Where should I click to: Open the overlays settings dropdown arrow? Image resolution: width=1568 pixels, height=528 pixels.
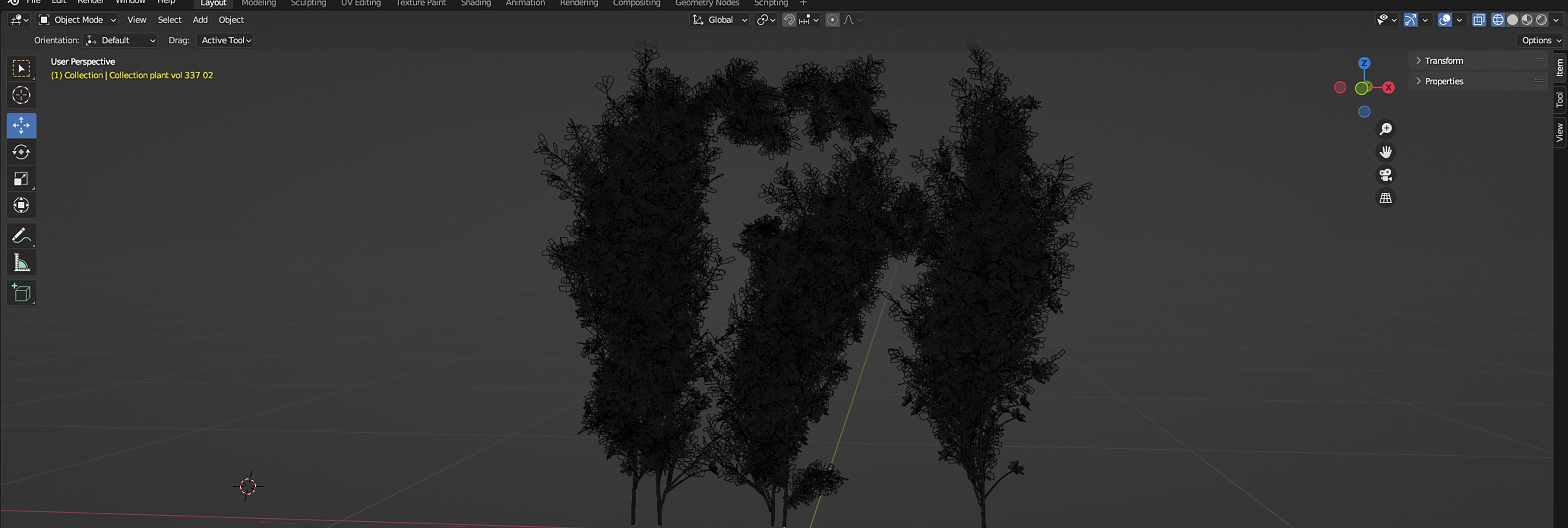(1459, 20)
